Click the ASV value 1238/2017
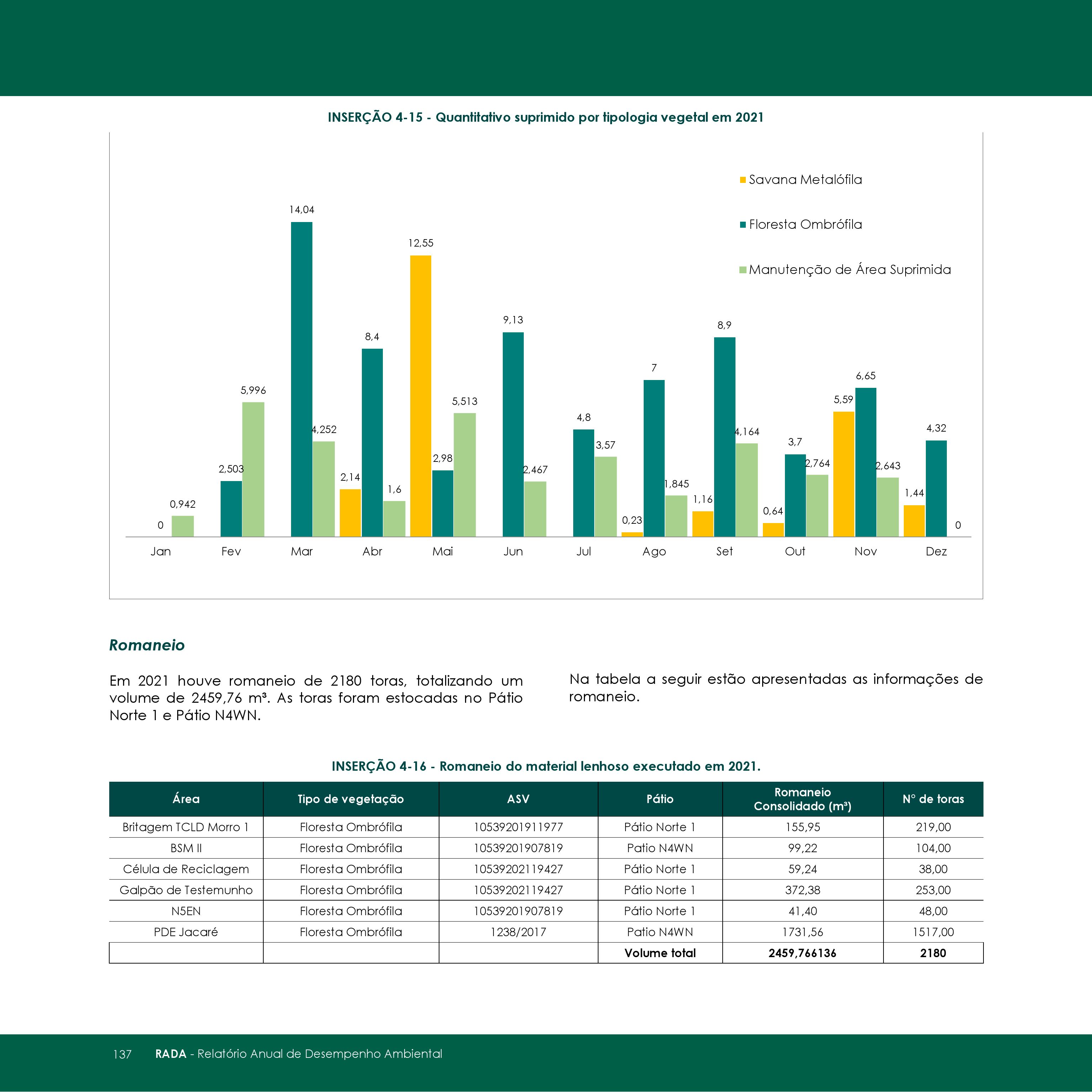This screenshot has height=1092, width=1092. pos(518,932)
